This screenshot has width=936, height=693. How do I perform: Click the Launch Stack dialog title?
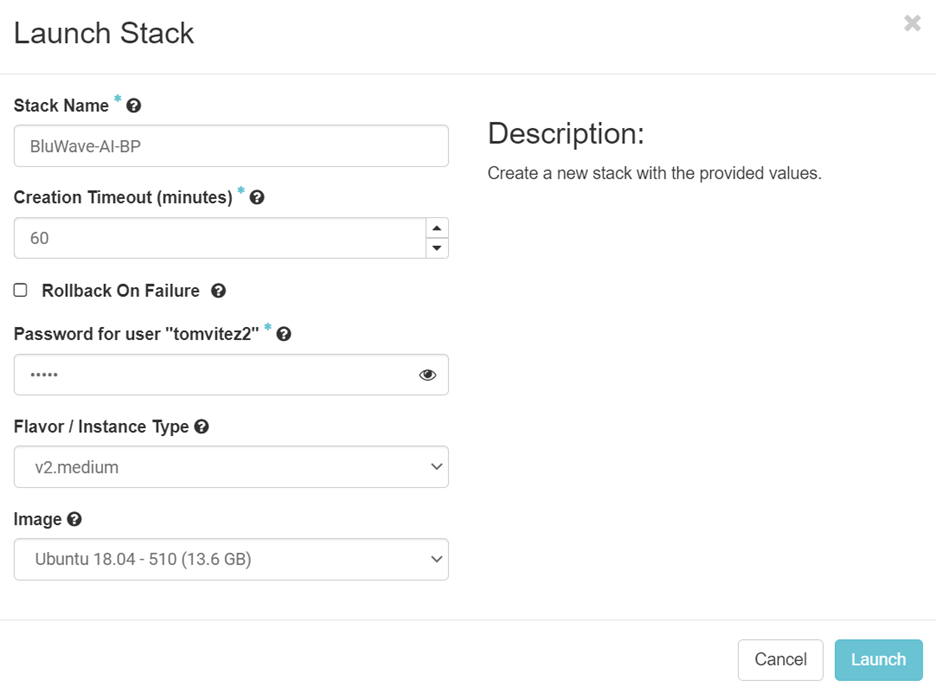coord(104,33)
